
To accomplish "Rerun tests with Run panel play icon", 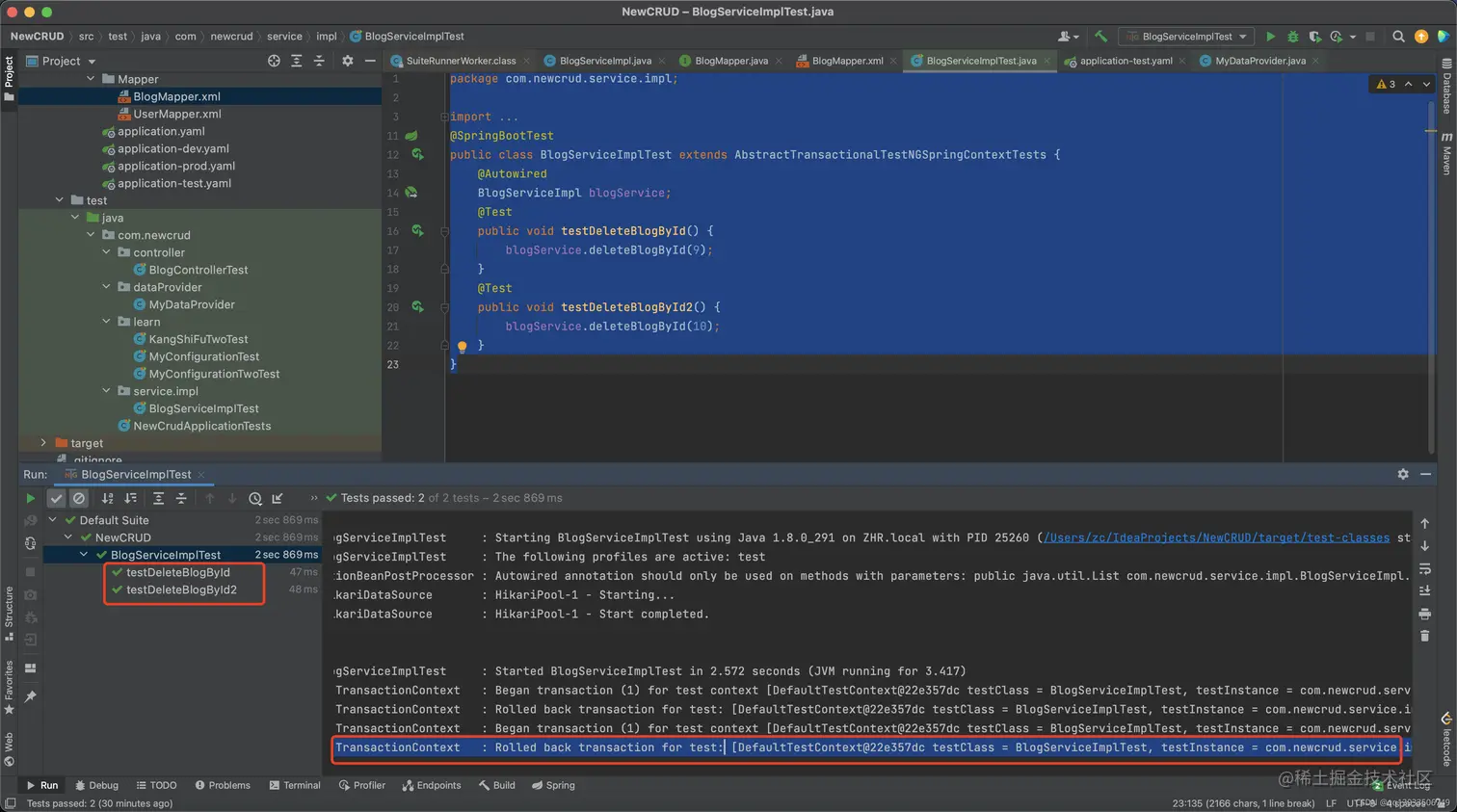I will [x=31, y=498].
